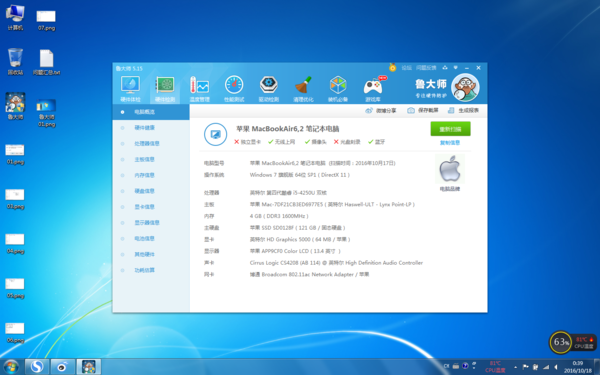This screenshot has width=600, height=375.
Task: Click the 论坛 forum link
Action: (406, 68)
